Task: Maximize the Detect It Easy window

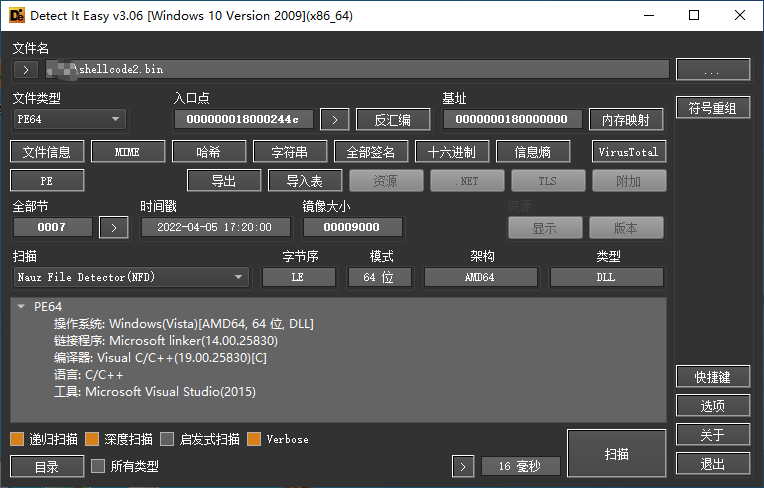Action: (x=694, y=16)
